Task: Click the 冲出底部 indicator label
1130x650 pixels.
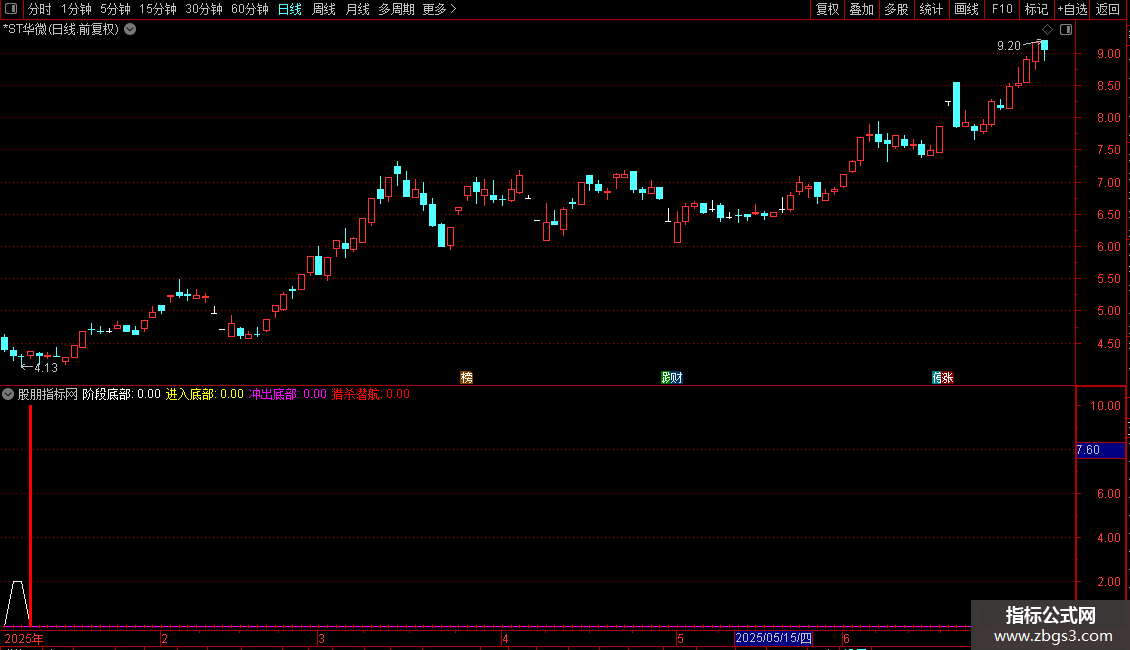Action: 288,394
